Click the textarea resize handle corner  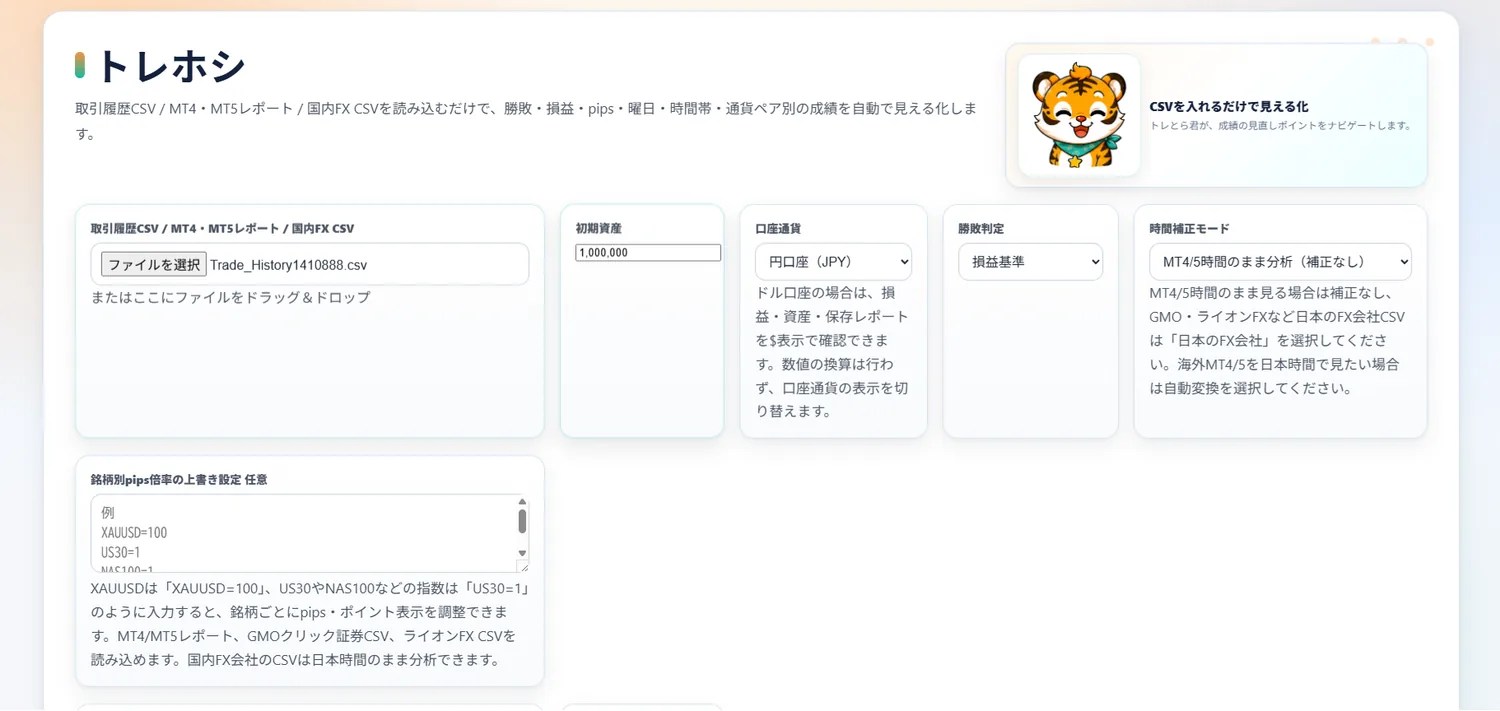pos(522,566)
